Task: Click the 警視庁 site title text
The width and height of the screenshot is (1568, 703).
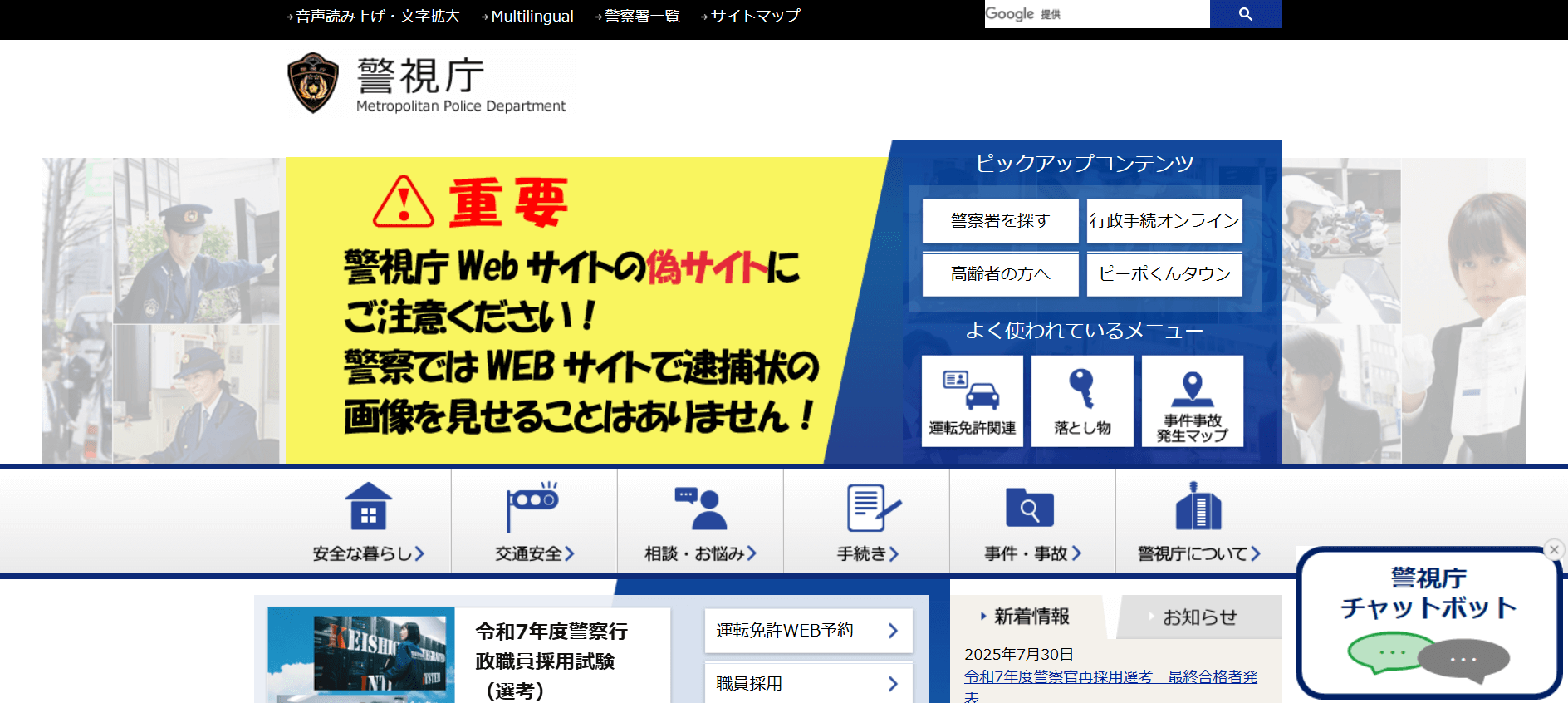Action: pos(420,76)
